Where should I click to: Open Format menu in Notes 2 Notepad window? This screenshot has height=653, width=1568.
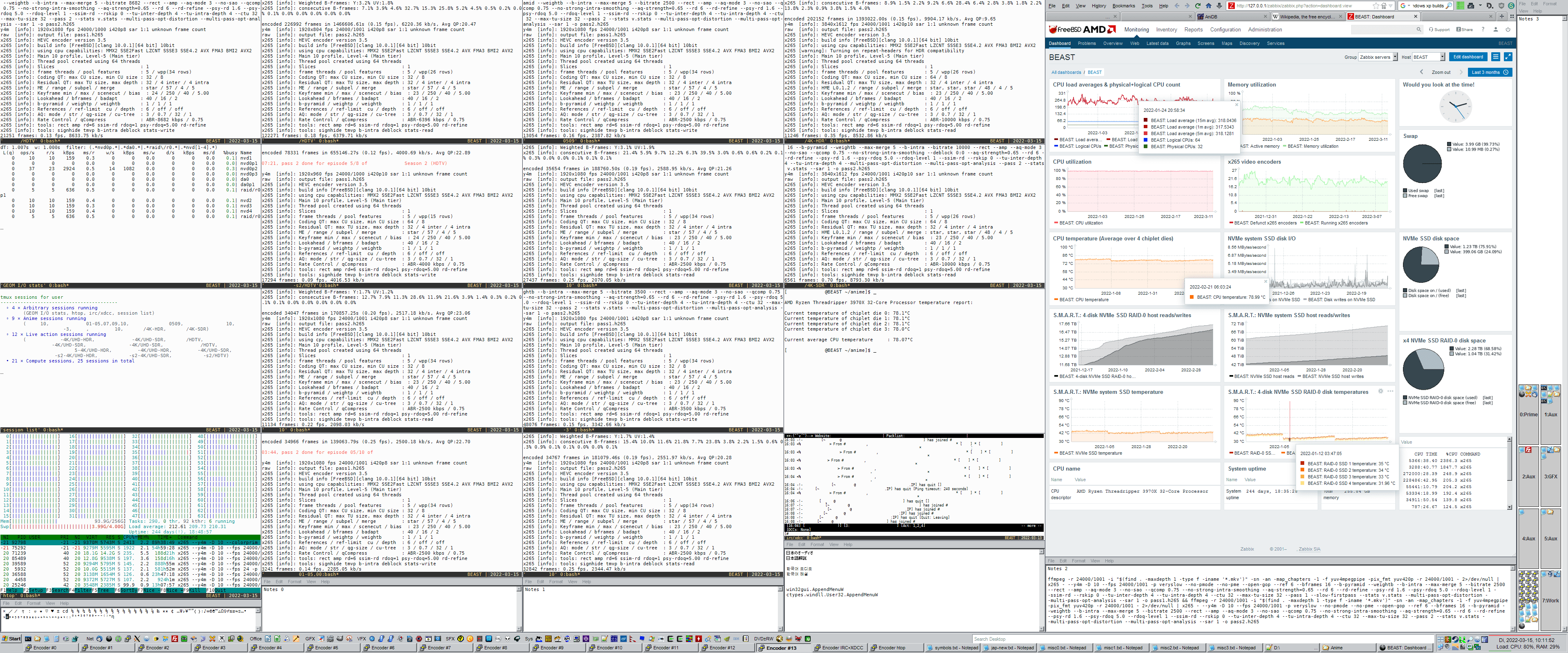pos(1078,560)
